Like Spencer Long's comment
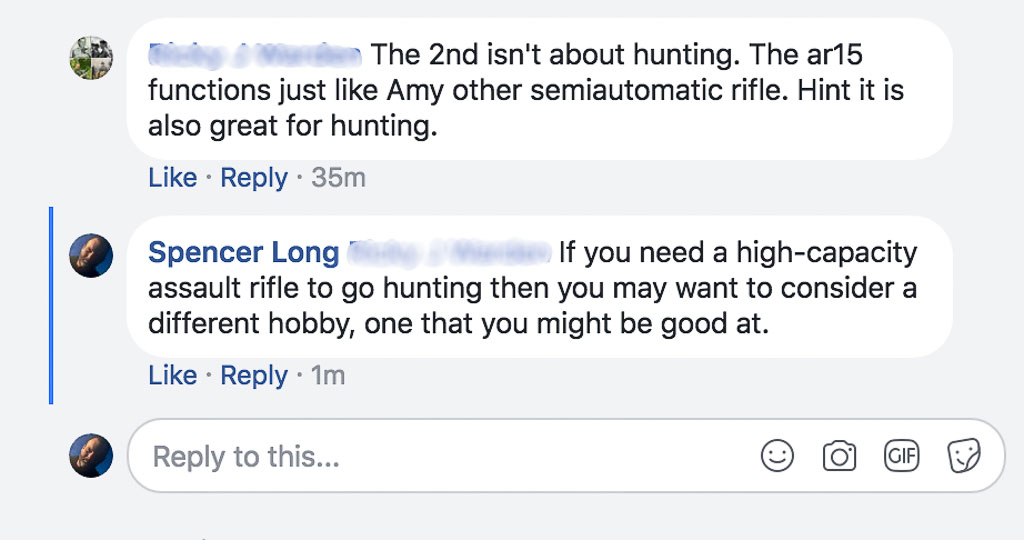 (x=172, y=376)
